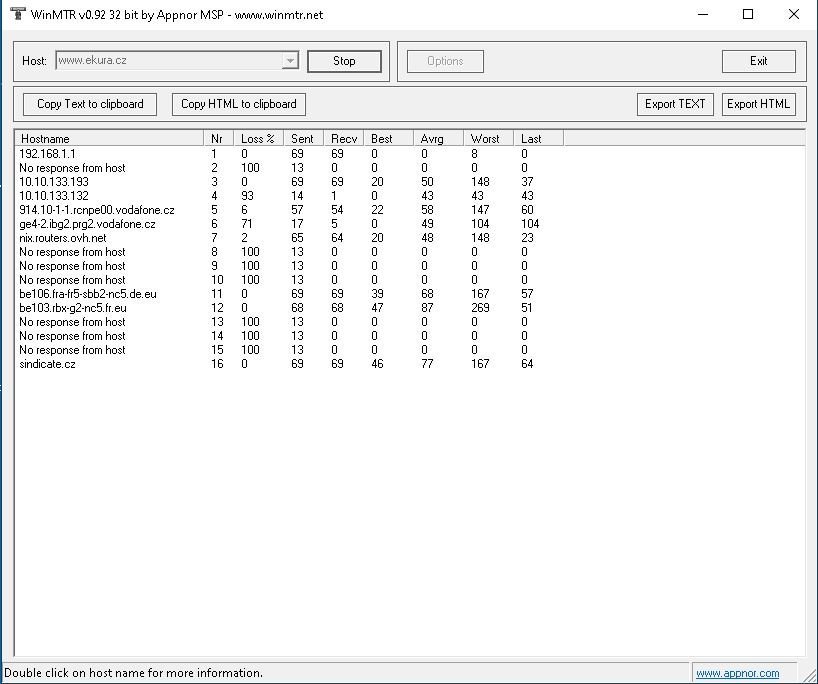Click the Host input field

point(168,61)
